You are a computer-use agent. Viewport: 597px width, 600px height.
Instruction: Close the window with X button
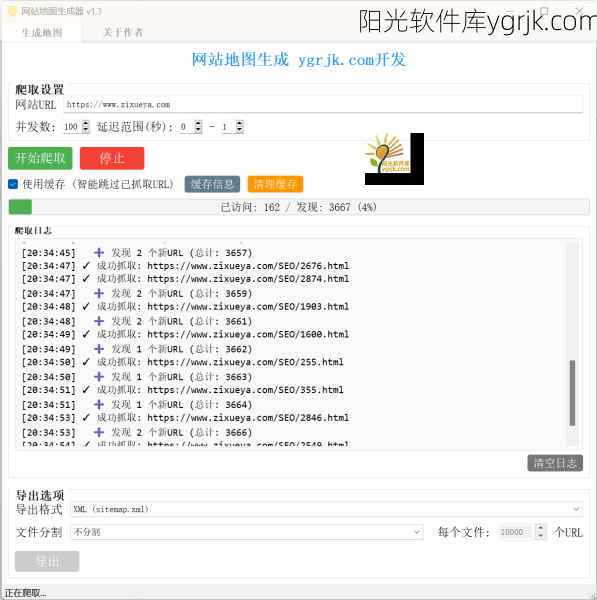point(579,11)
